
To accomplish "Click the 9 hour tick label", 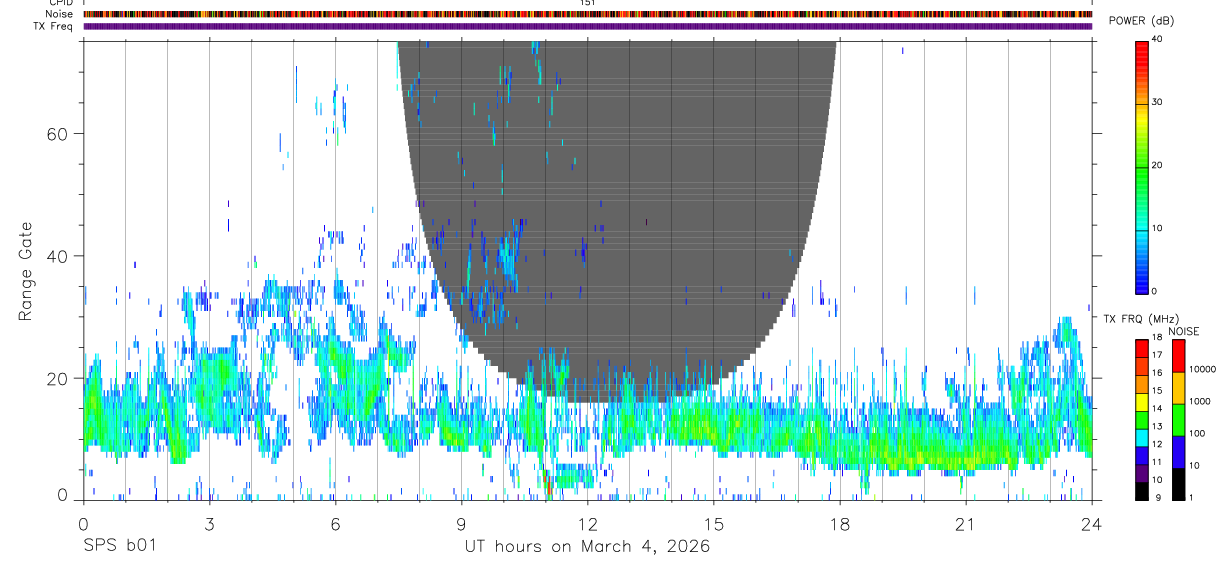I will tap(461, 524).
